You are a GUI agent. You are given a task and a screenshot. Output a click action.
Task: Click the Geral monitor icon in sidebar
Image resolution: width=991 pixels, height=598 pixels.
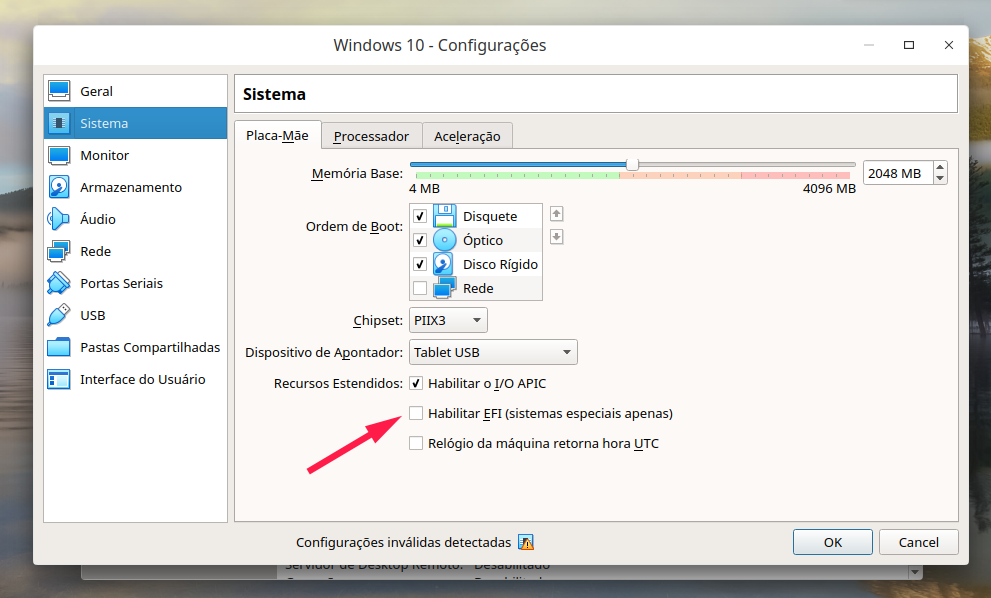[x=59, y=91]
